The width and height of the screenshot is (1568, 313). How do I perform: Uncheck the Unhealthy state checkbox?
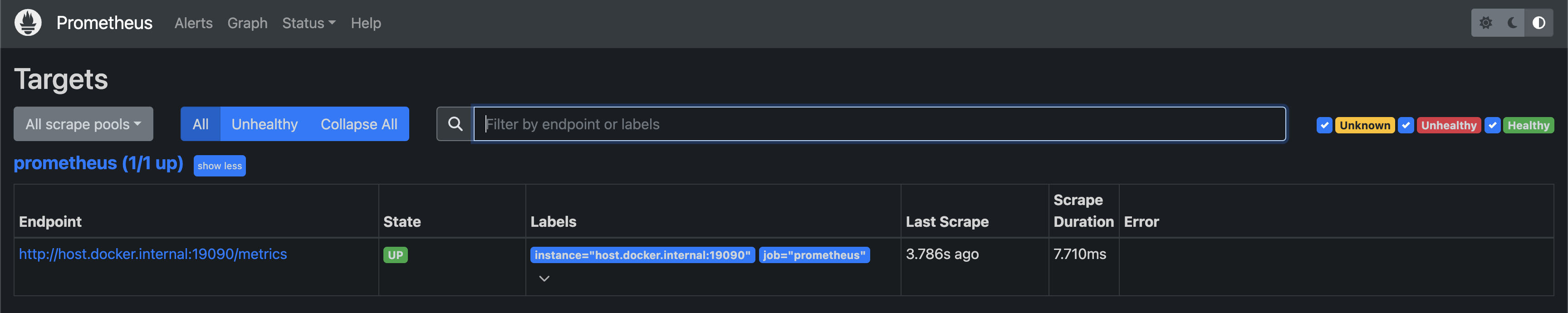[x=1406, y=125]
